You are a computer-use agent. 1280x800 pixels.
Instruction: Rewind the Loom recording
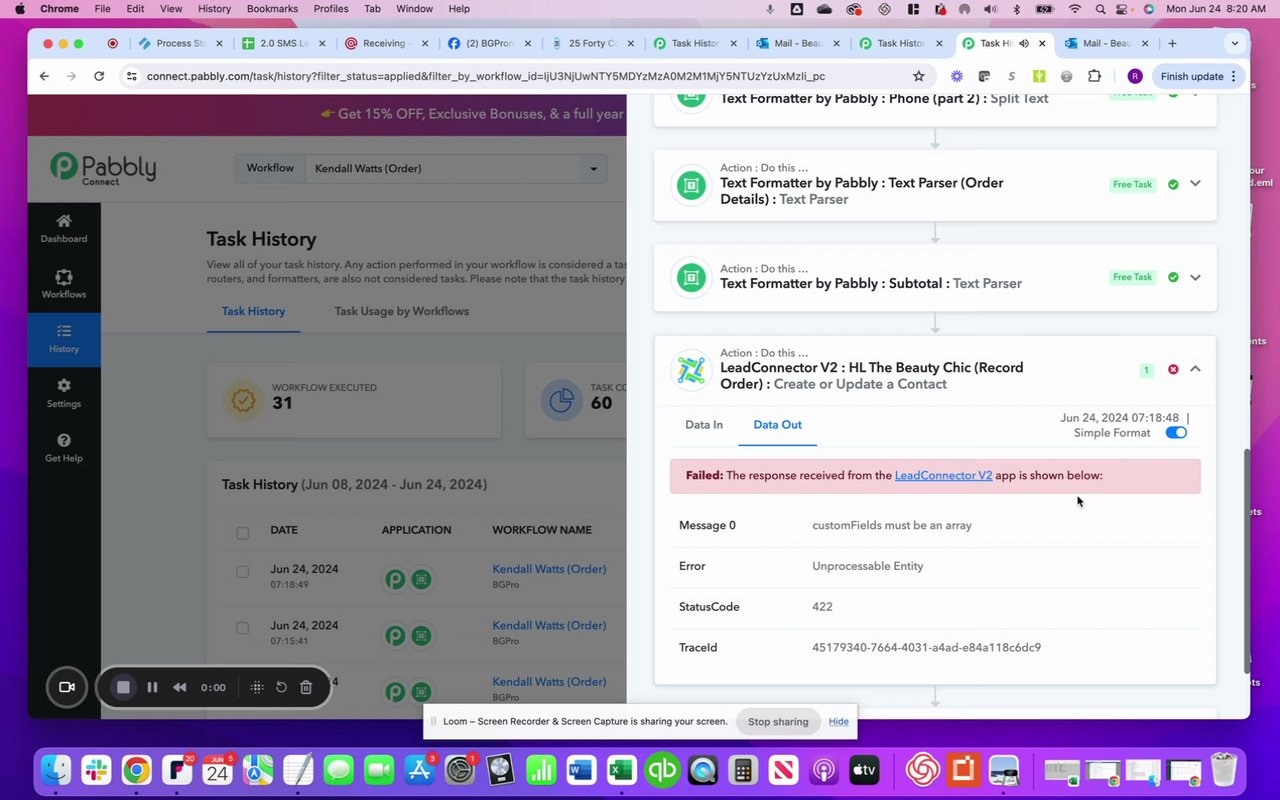pyautogui.click(x=180, y=687)
